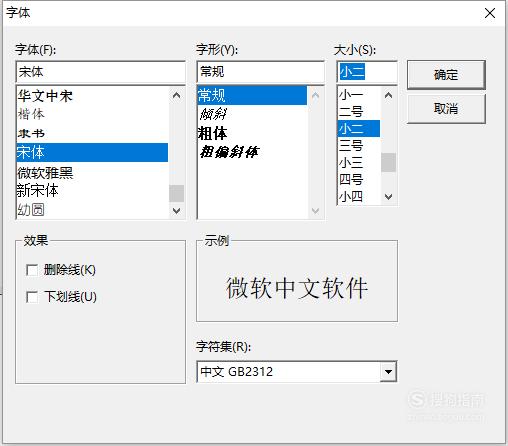Click the 微软中文软件 sample preview
Viewport: 508px width, 446px height.
click(297, 288)
